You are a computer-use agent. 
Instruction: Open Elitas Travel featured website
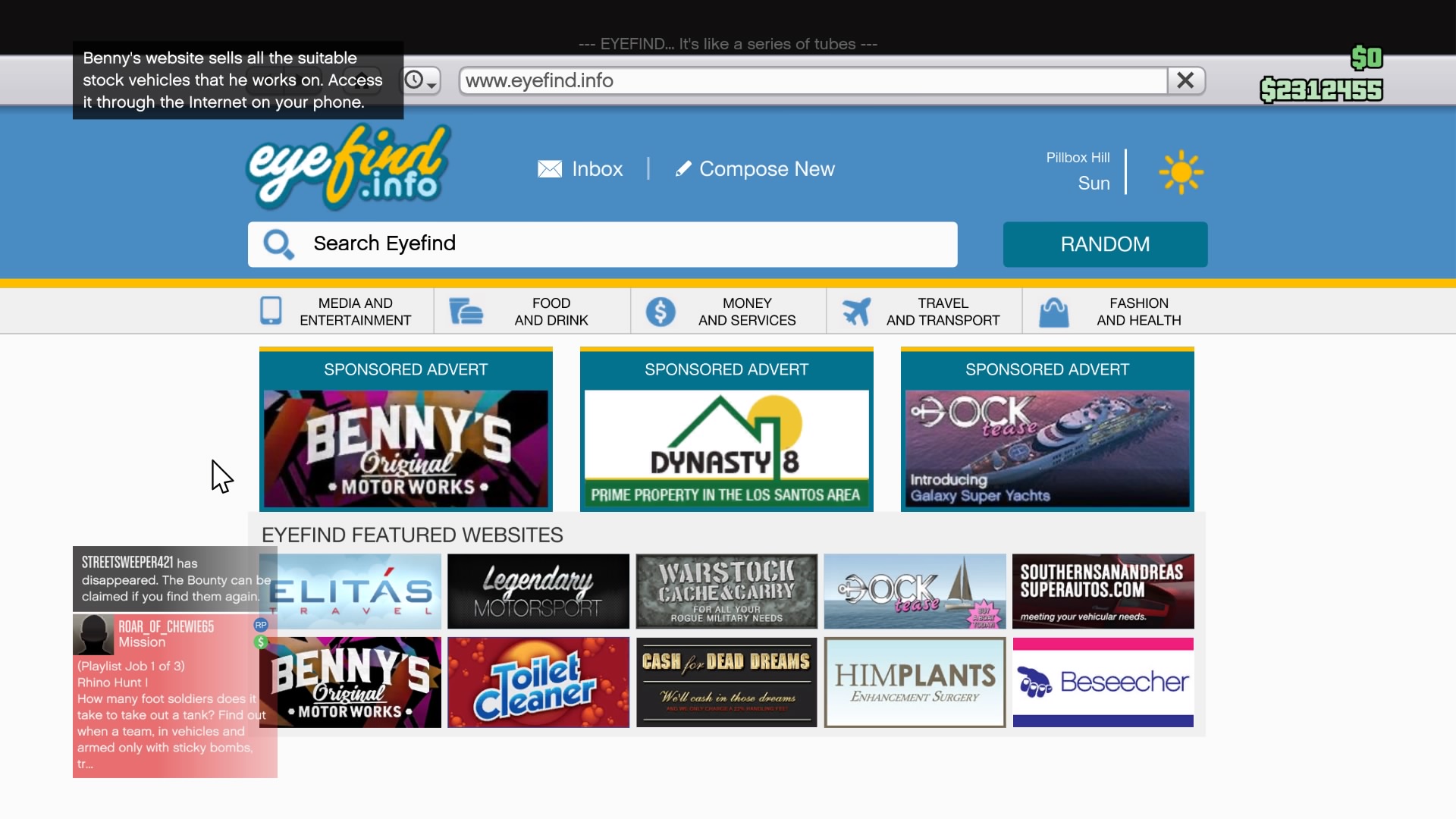[349, 591]
